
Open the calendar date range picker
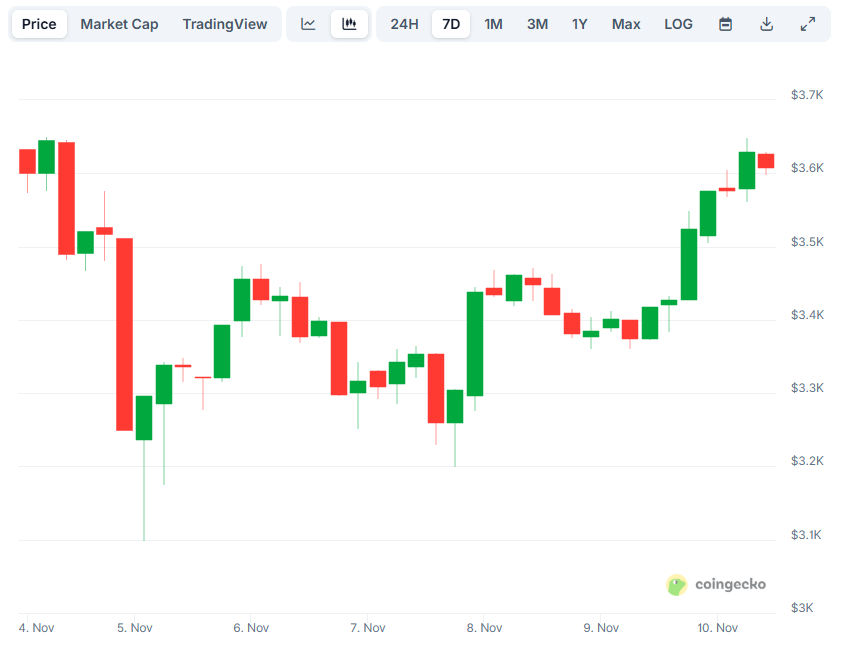click(725, 23)
